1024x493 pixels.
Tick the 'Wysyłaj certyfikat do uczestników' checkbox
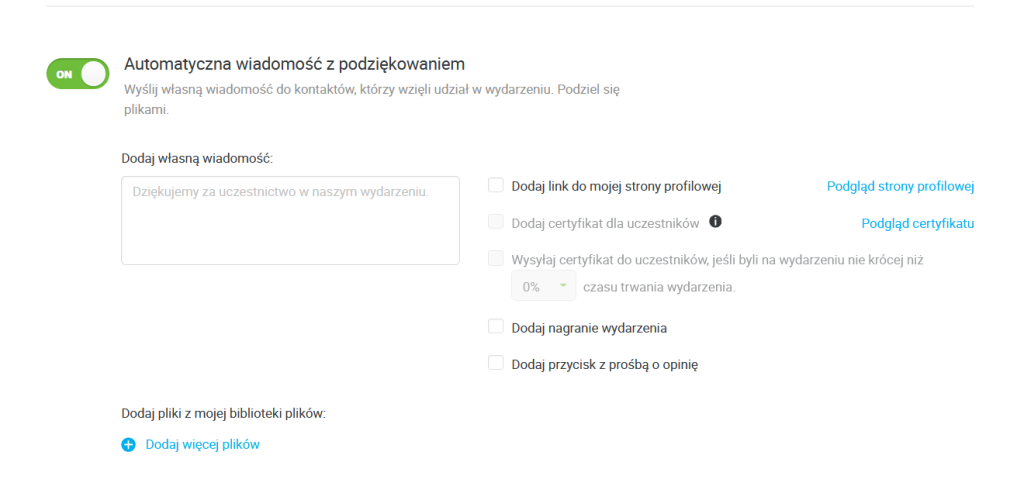[x=496, y=259]
